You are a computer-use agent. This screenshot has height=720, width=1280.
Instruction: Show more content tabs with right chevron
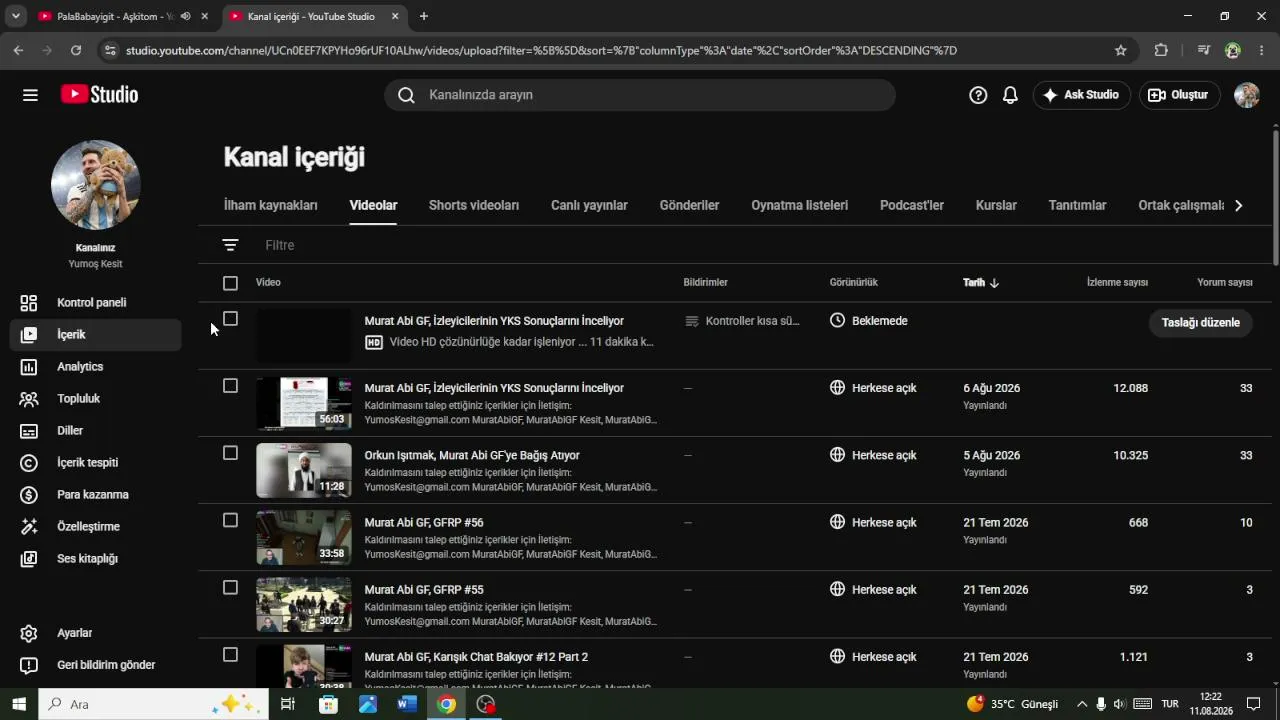click(x=1238, y=205)
